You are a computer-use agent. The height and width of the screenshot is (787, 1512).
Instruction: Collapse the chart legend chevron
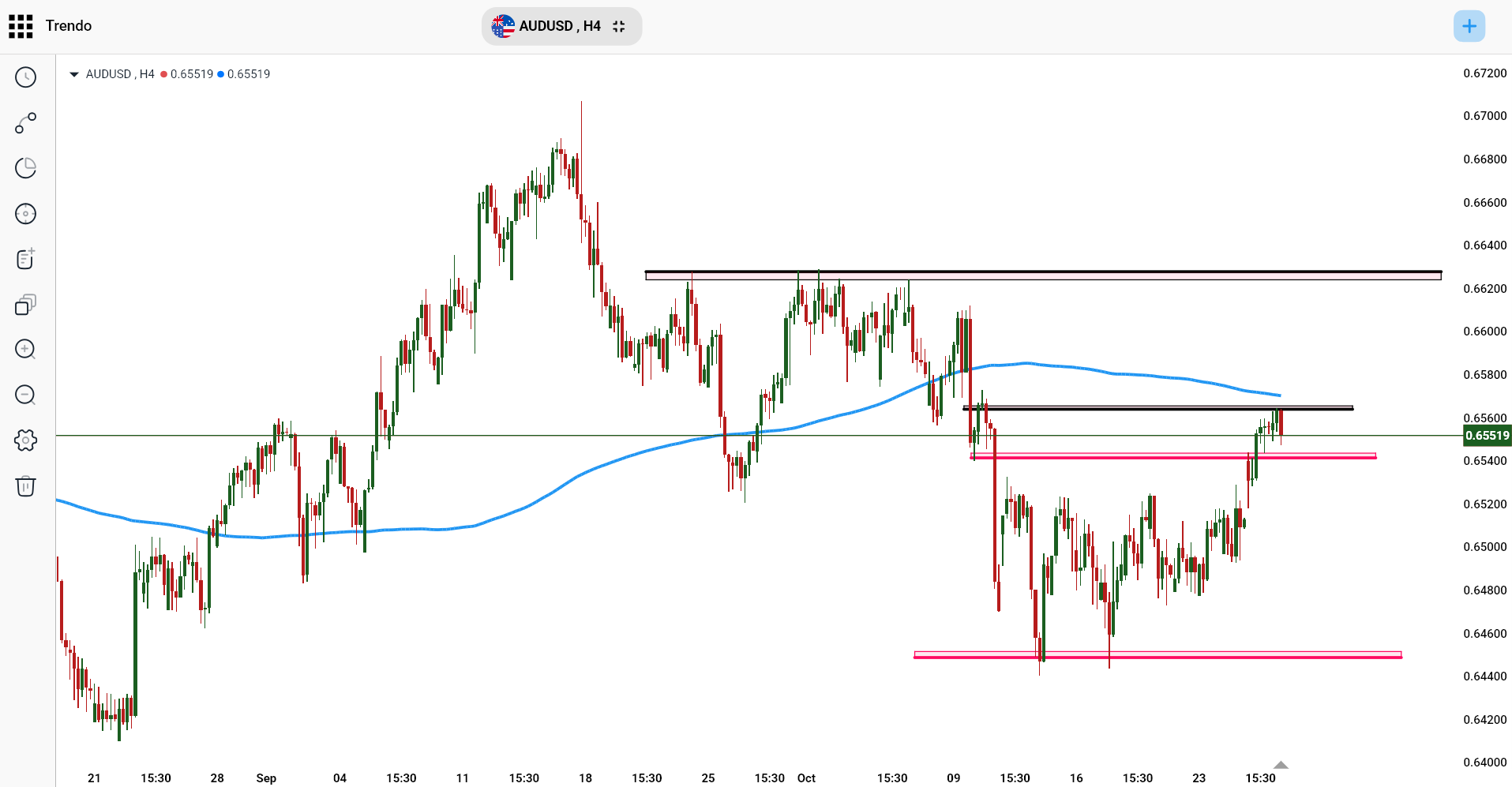click(x=73, y=74)
